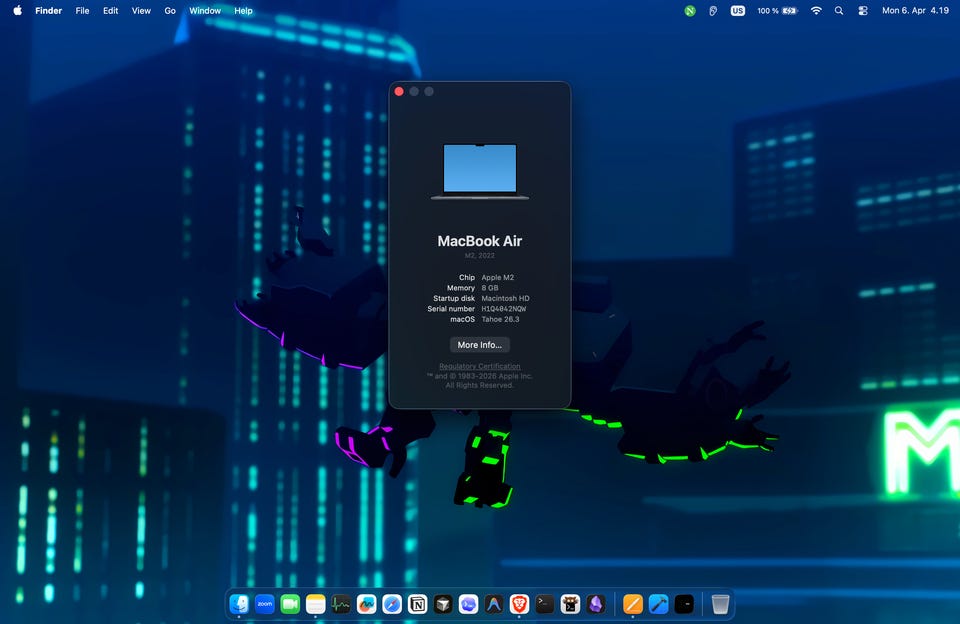The width and height of the screenshot is (960, 624).
Task: Open the Apple menu
Action: click(x=17, y=11)
